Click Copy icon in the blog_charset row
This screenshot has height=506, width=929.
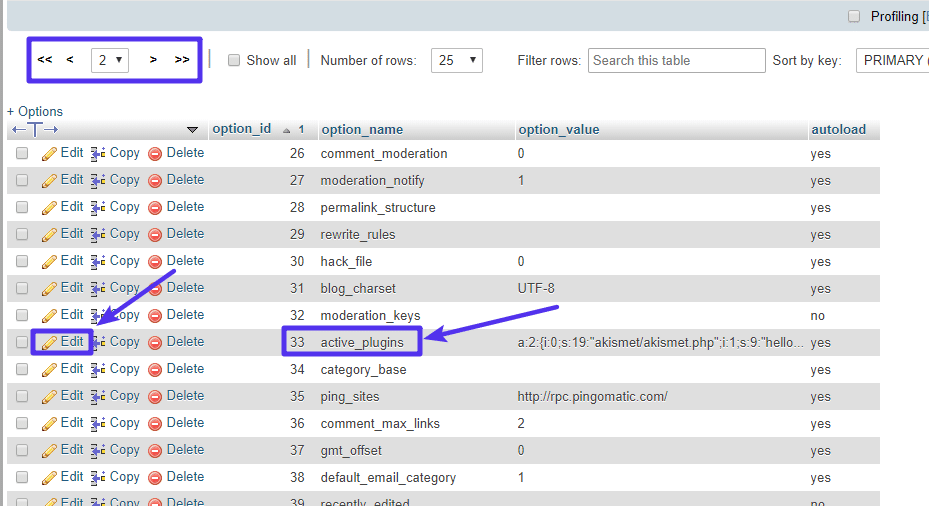click(x=98, y=288)
